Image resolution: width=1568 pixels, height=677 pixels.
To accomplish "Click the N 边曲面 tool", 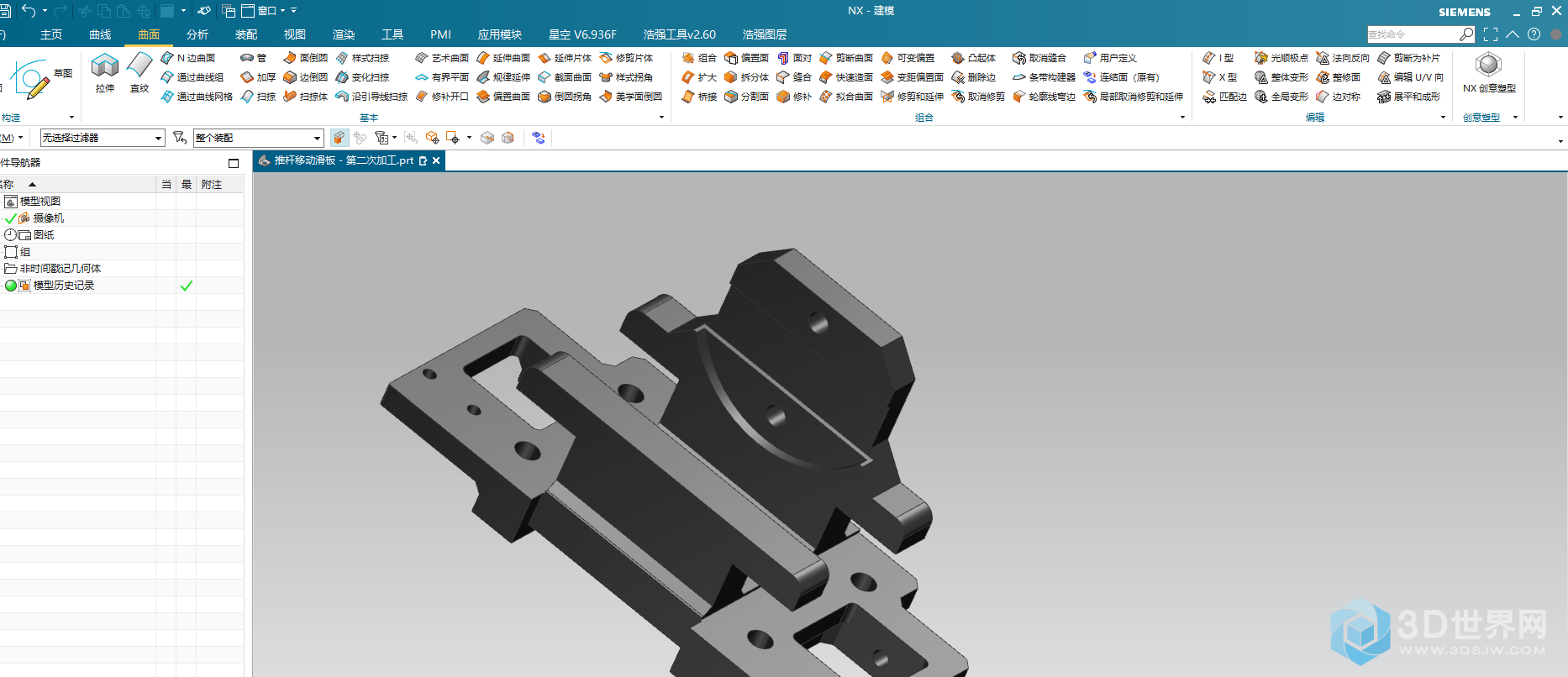I will [188, 58].
